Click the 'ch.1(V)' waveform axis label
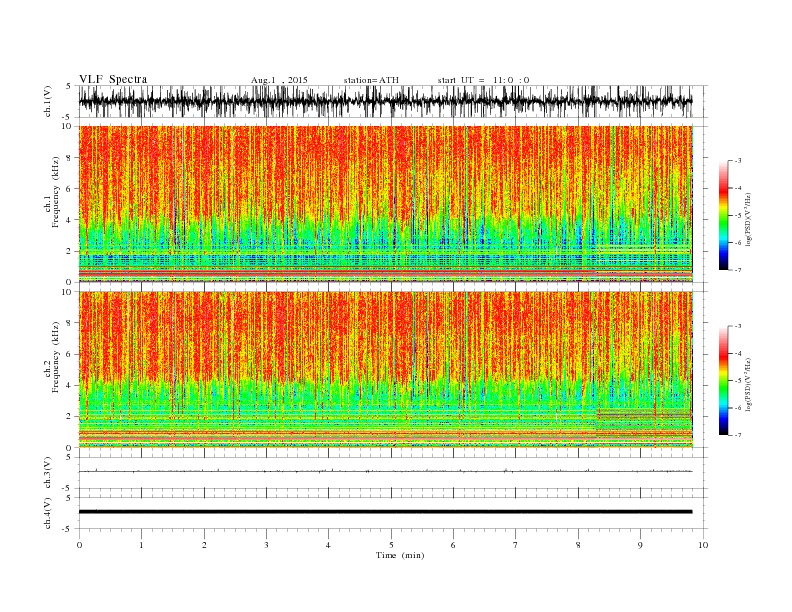This screenshot has width=792, height=612. [x=48, y=101]
